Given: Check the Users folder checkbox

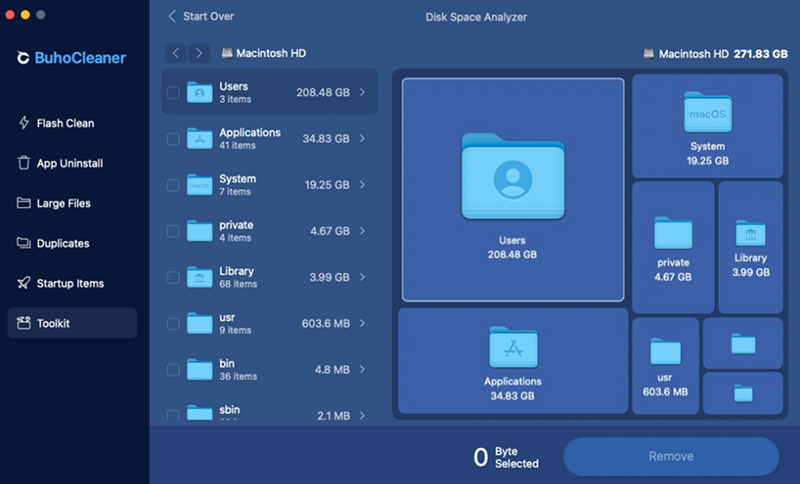Looking at the screenshot, I should click(x=173, y=93).
